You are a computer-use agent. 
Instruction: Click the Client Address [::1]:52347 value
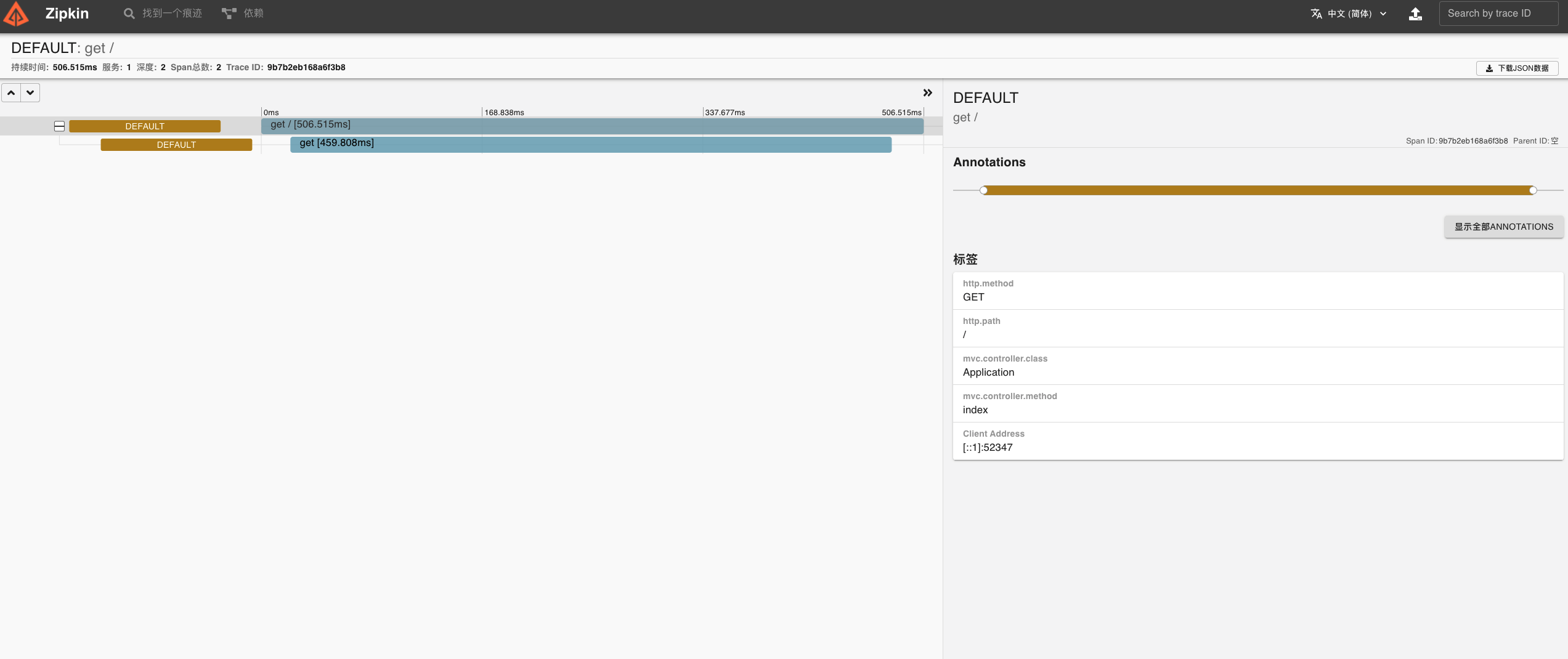(988, 448)
